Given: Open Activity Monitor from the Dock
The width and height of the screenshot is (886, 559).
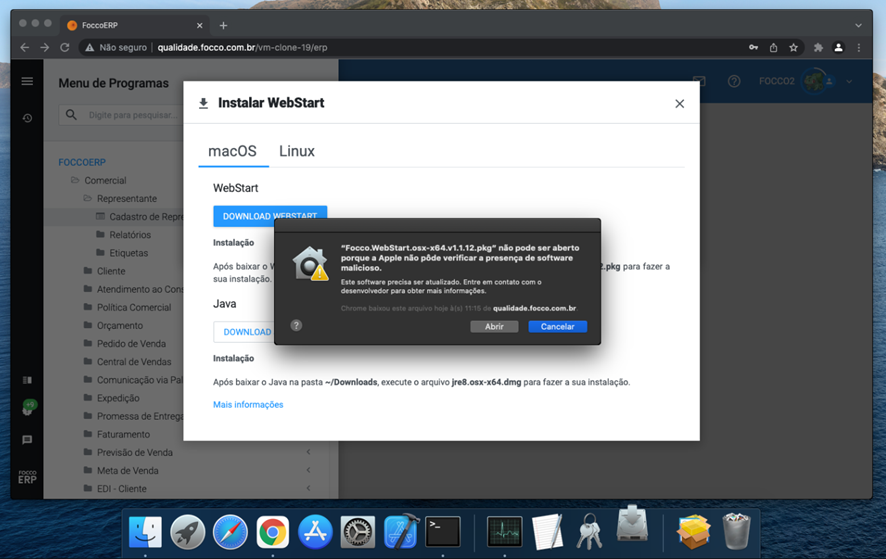Looking at the screenshot, I should point(505,531).
